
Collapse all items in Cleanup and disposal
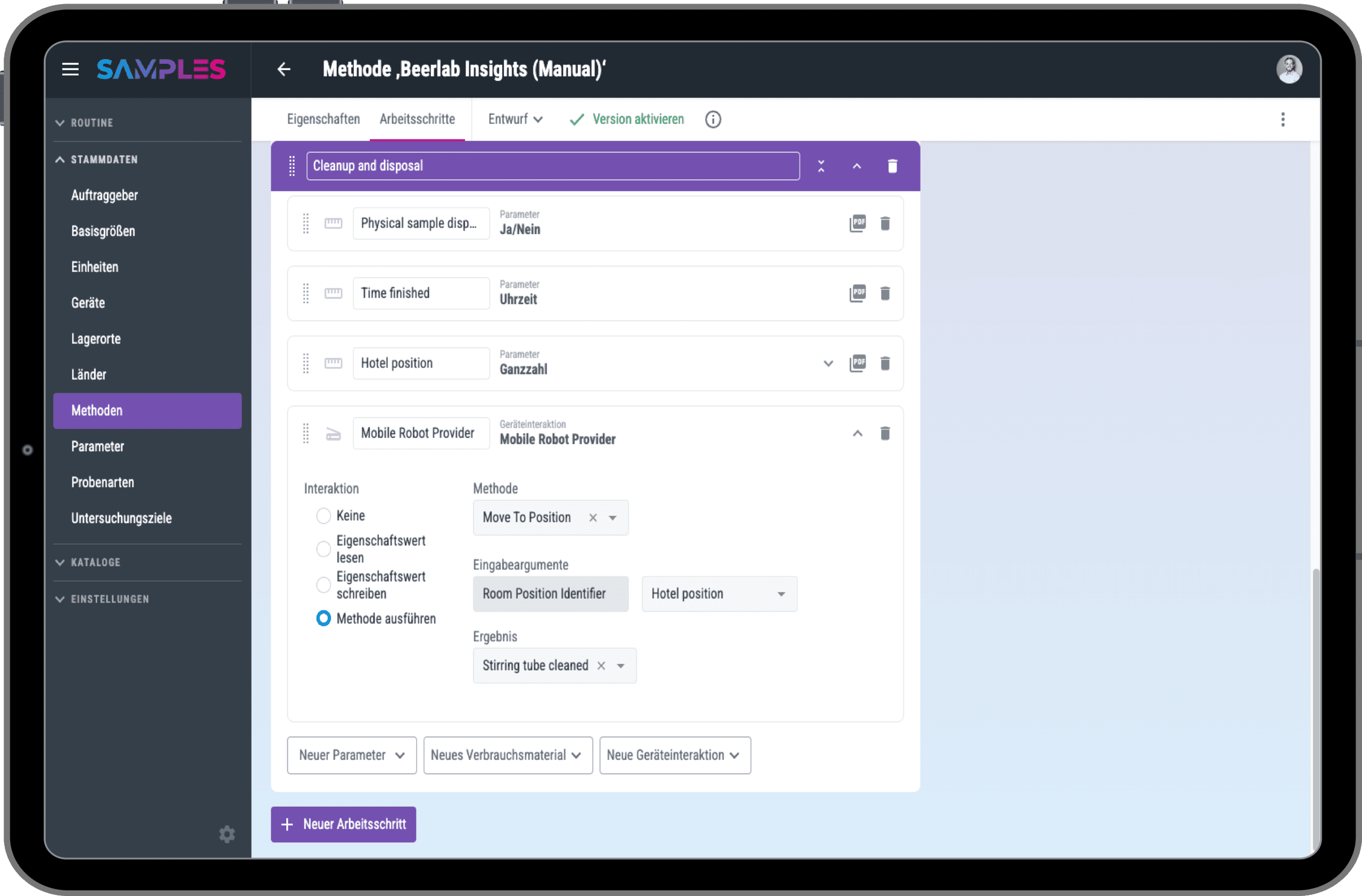click(x=820, y=166)
